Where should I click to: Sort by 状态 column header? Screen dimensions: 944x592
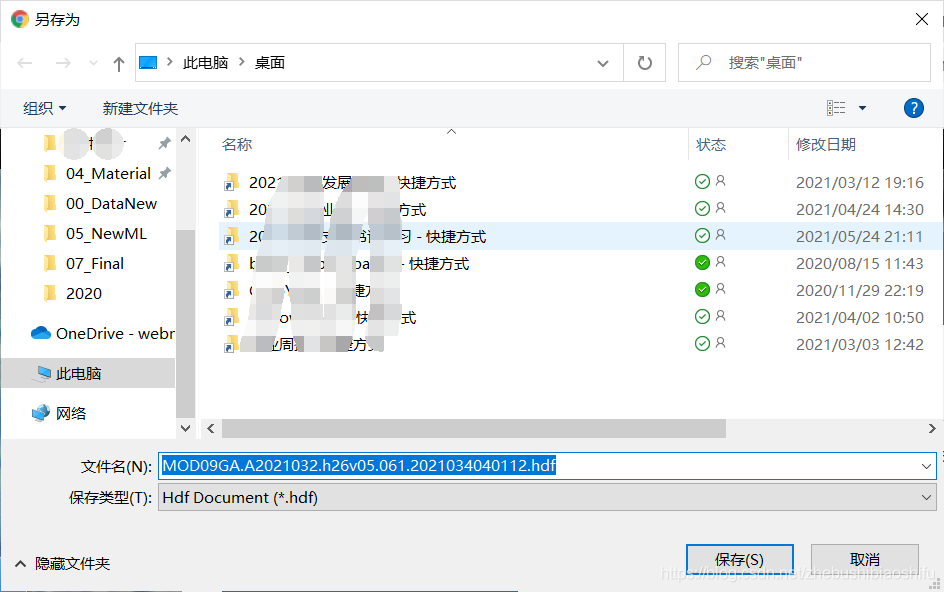click(711, 145)
